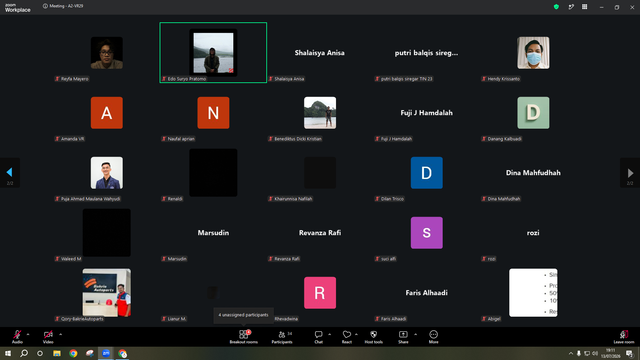Unmute microphone with the Audio button
Viewport: 640px width, 360px height.
[17, 337]
